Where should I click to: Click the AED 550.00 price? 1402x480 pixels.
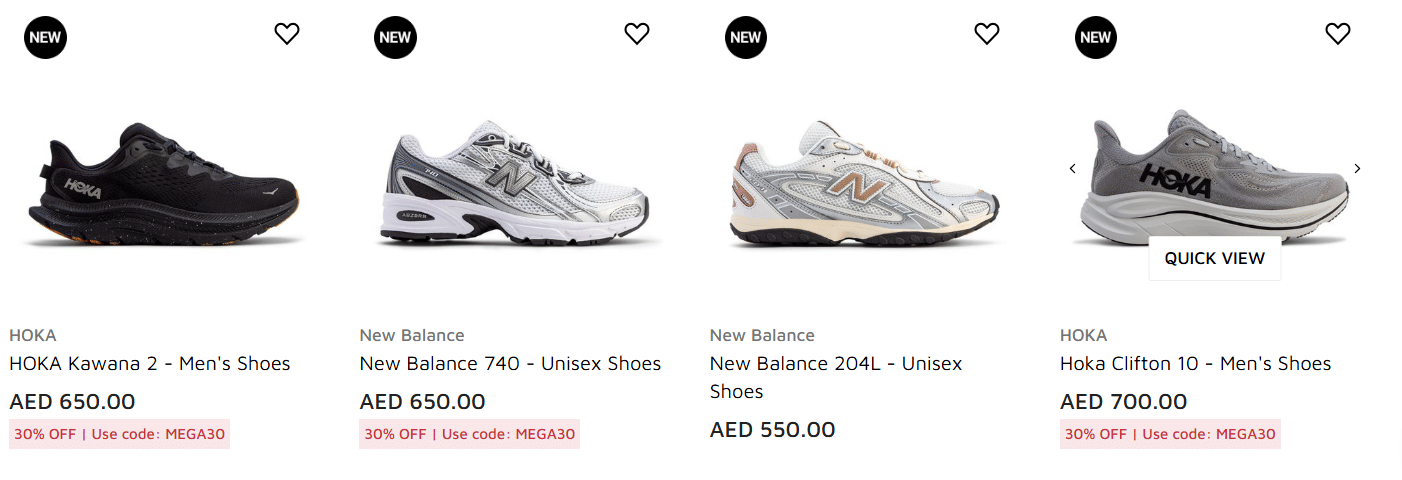(x=772, y=430)
